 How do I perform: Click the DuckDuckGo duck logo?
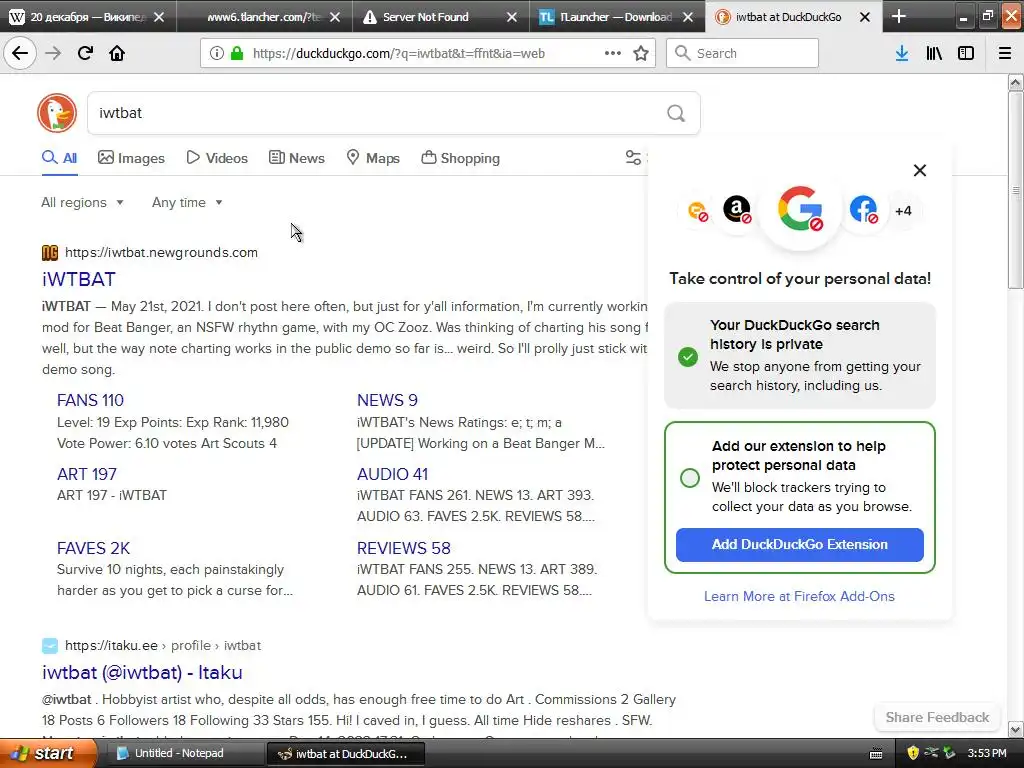click(57, 113)
